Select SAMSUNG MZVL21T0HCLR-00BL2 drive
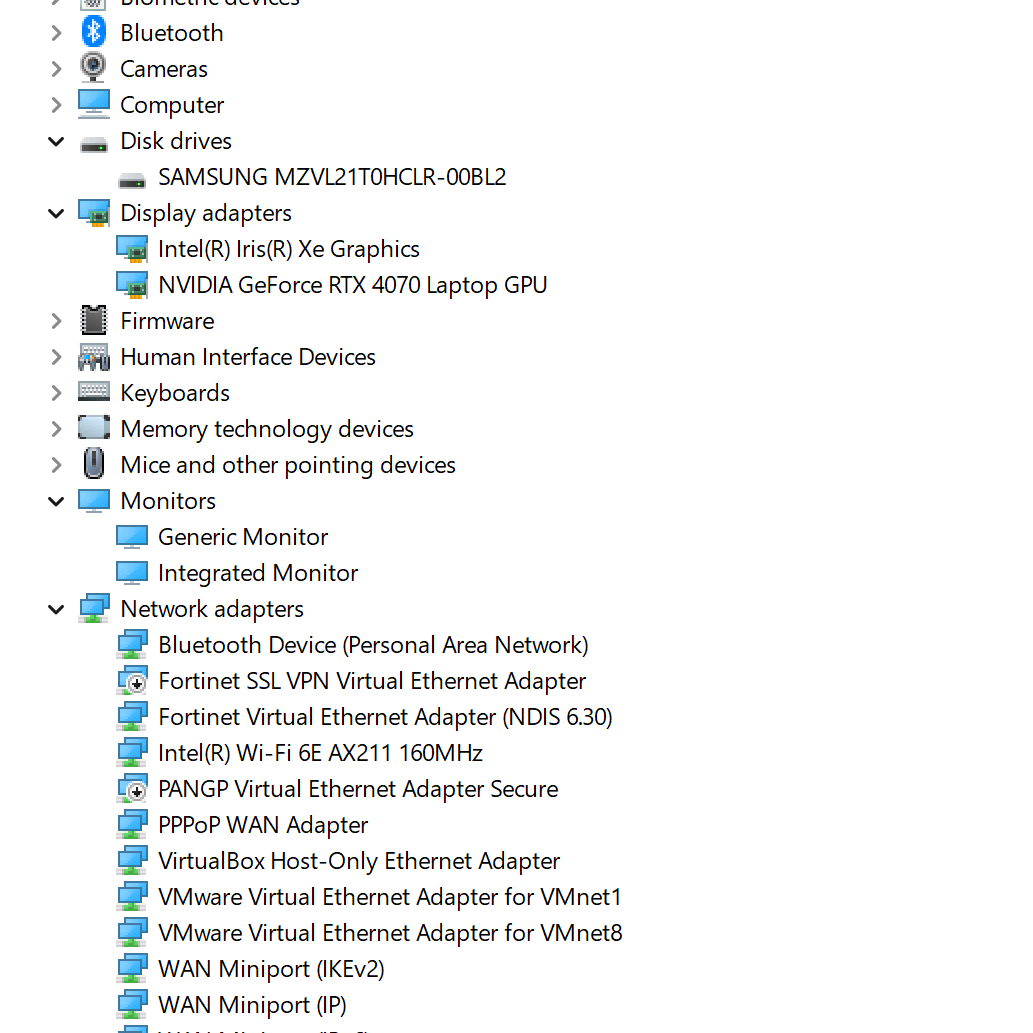The height and width of the screenshot is (1033, 1033). tap(332, 177)
